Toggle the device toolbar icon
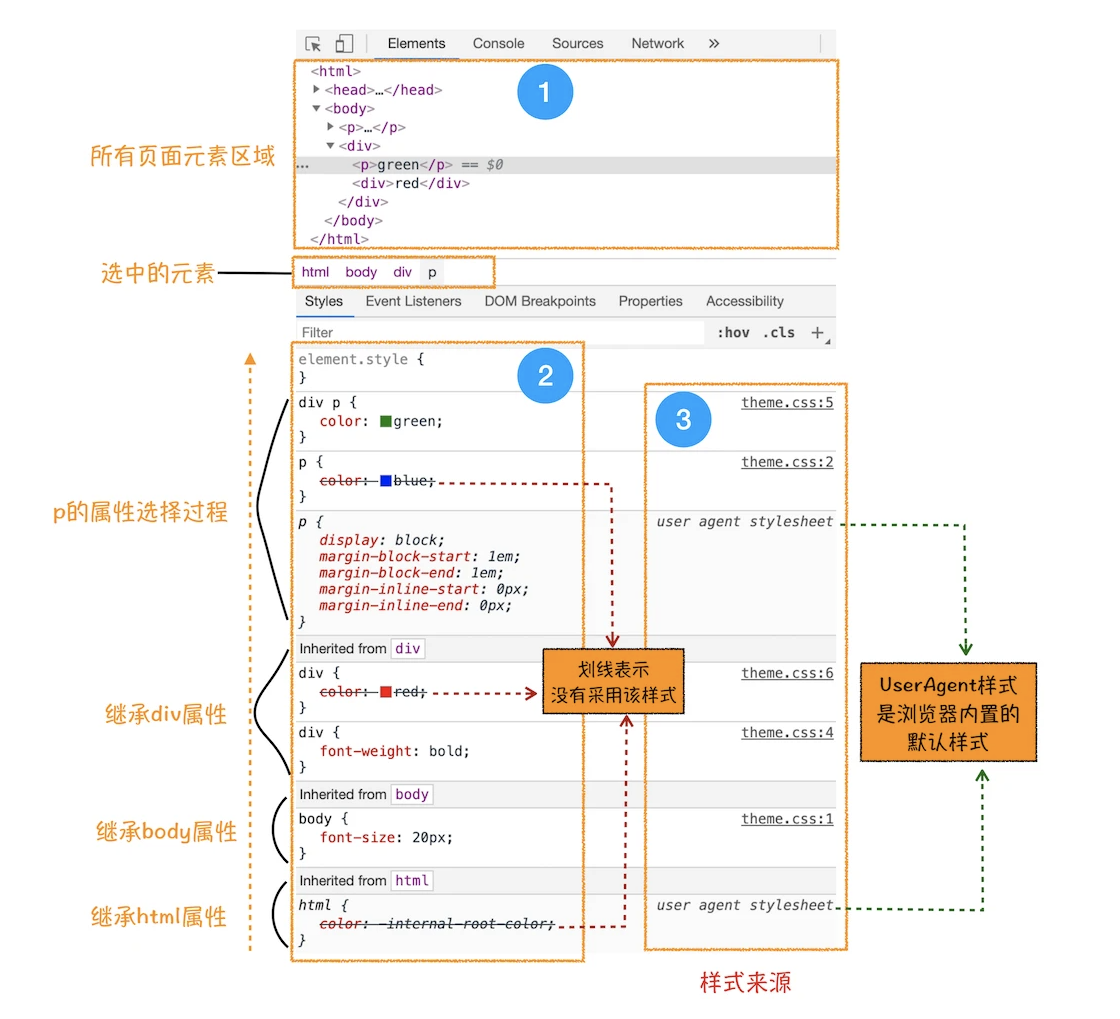 (x=344, y=44)
